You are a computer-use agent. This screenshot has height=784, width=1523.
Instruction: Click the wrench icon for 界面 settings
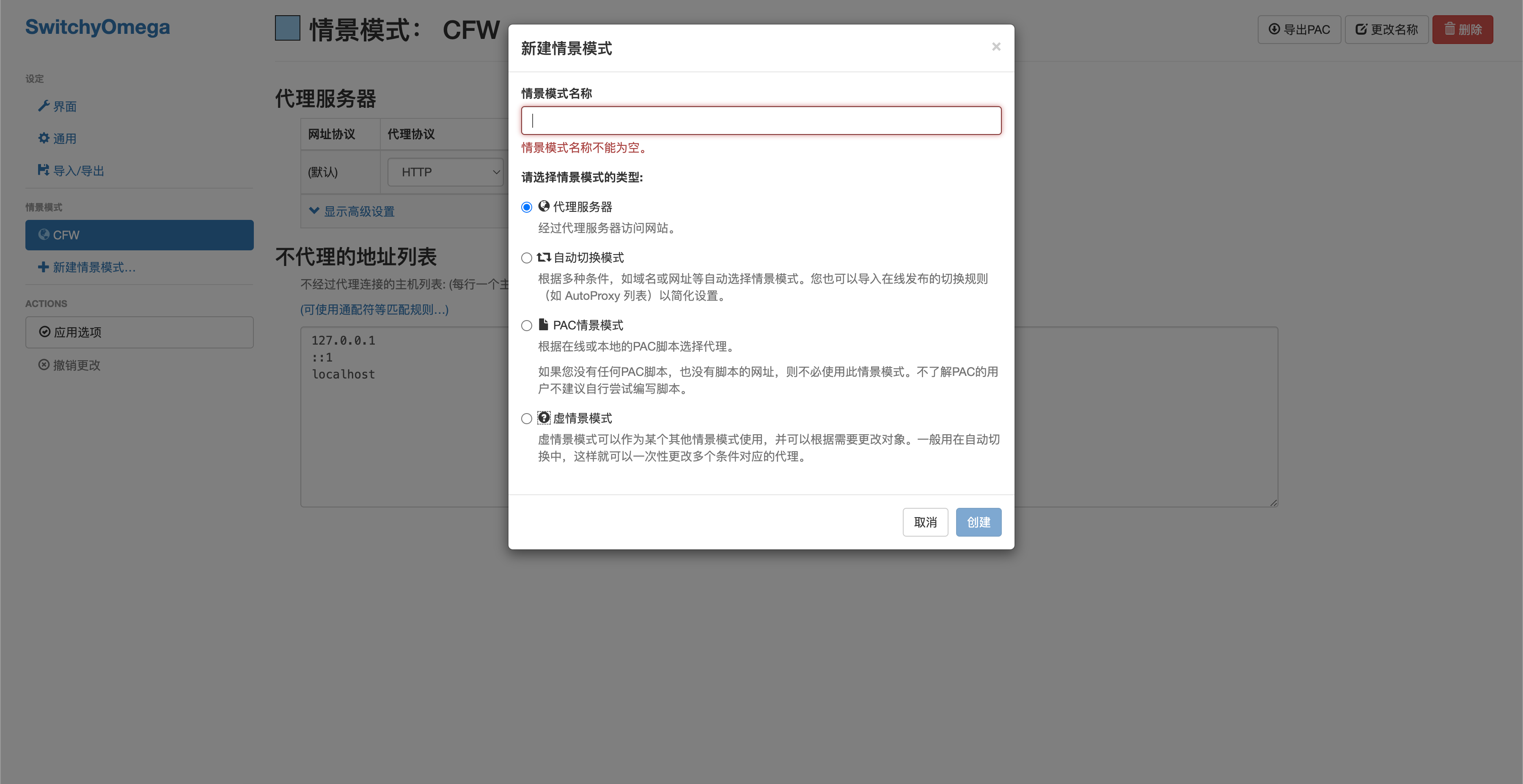[43, 106]
